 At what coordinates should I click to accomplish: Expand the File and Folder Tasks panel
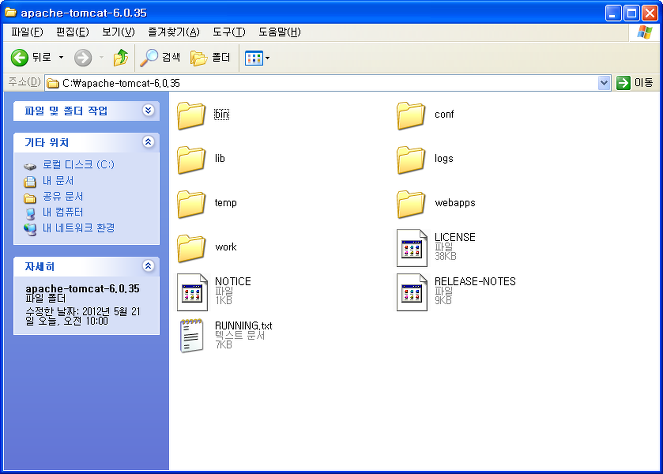click(148, 110)
